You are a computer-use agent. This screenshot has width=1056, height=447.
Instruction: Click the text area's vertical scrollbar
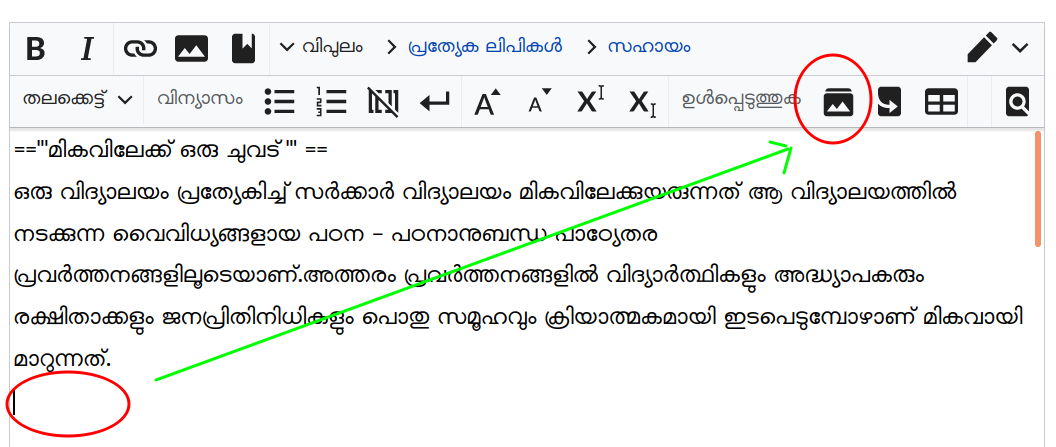tap(1037, 188)
